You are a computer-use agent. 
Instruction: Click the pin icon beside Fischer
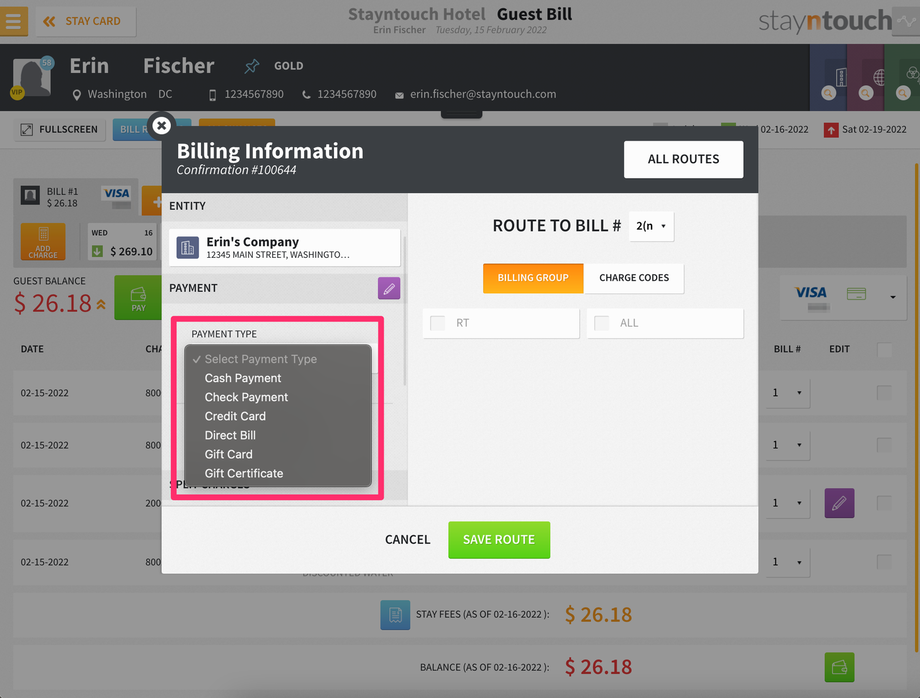[252, 66]
